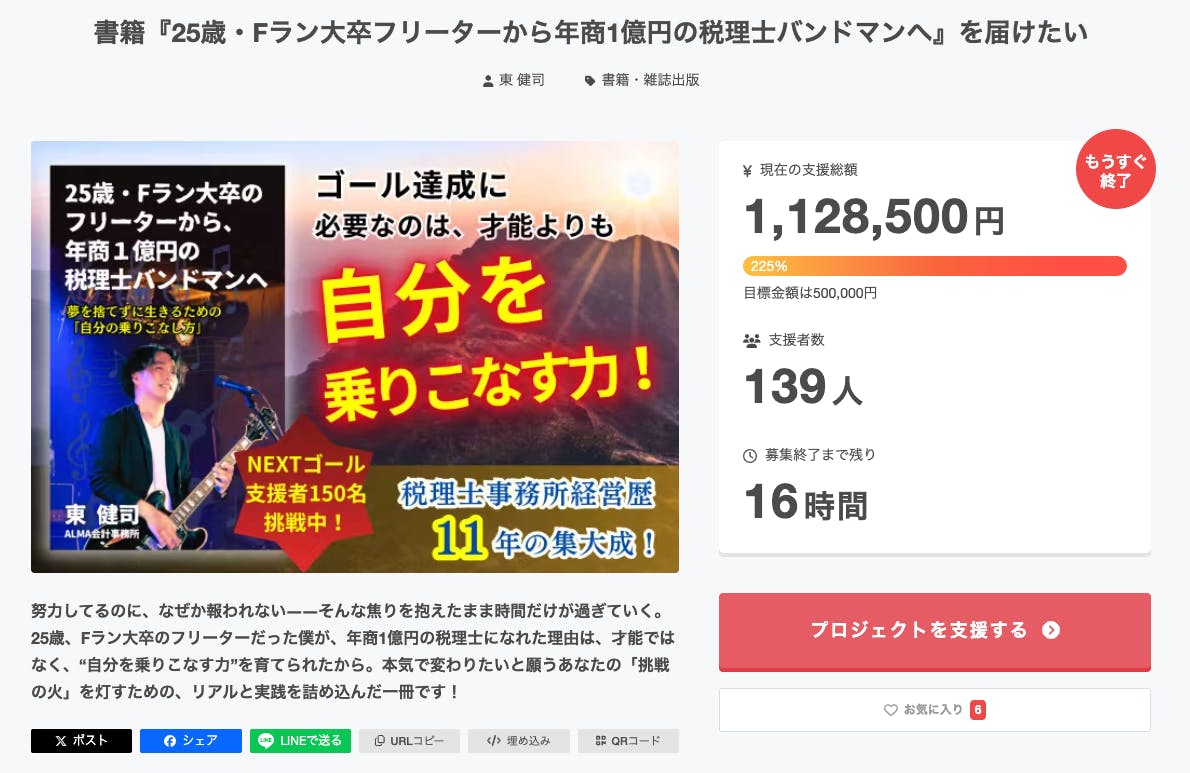
Task: Click the arrow icon in the support button
Action: (1050, 630)
